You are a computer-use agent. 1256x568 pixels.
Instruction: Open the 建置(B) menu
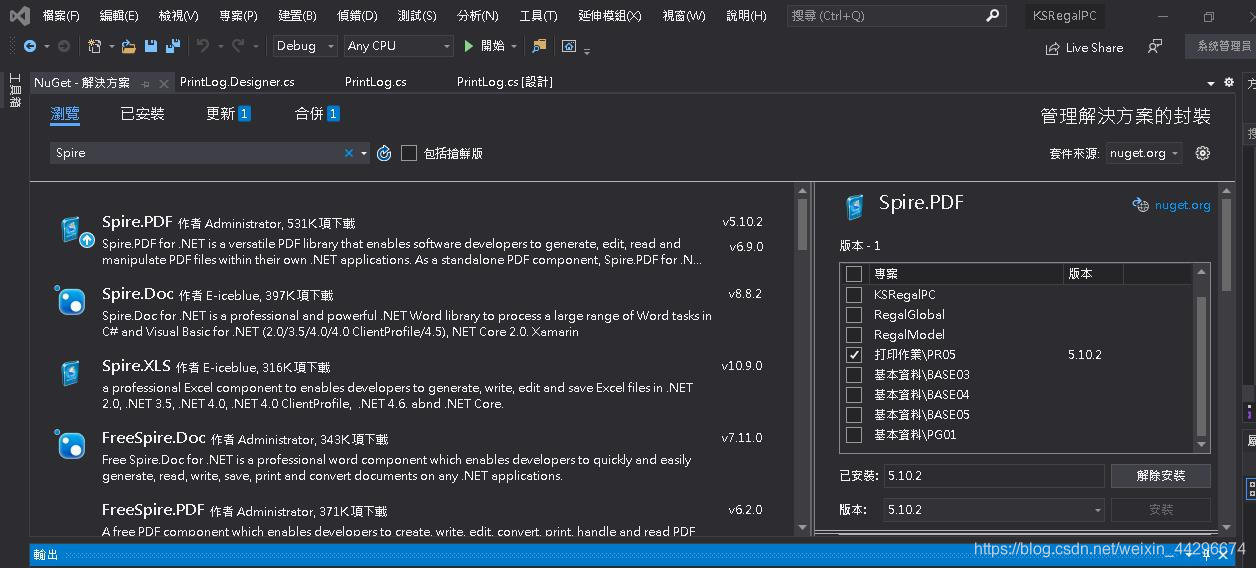(297, 16)
